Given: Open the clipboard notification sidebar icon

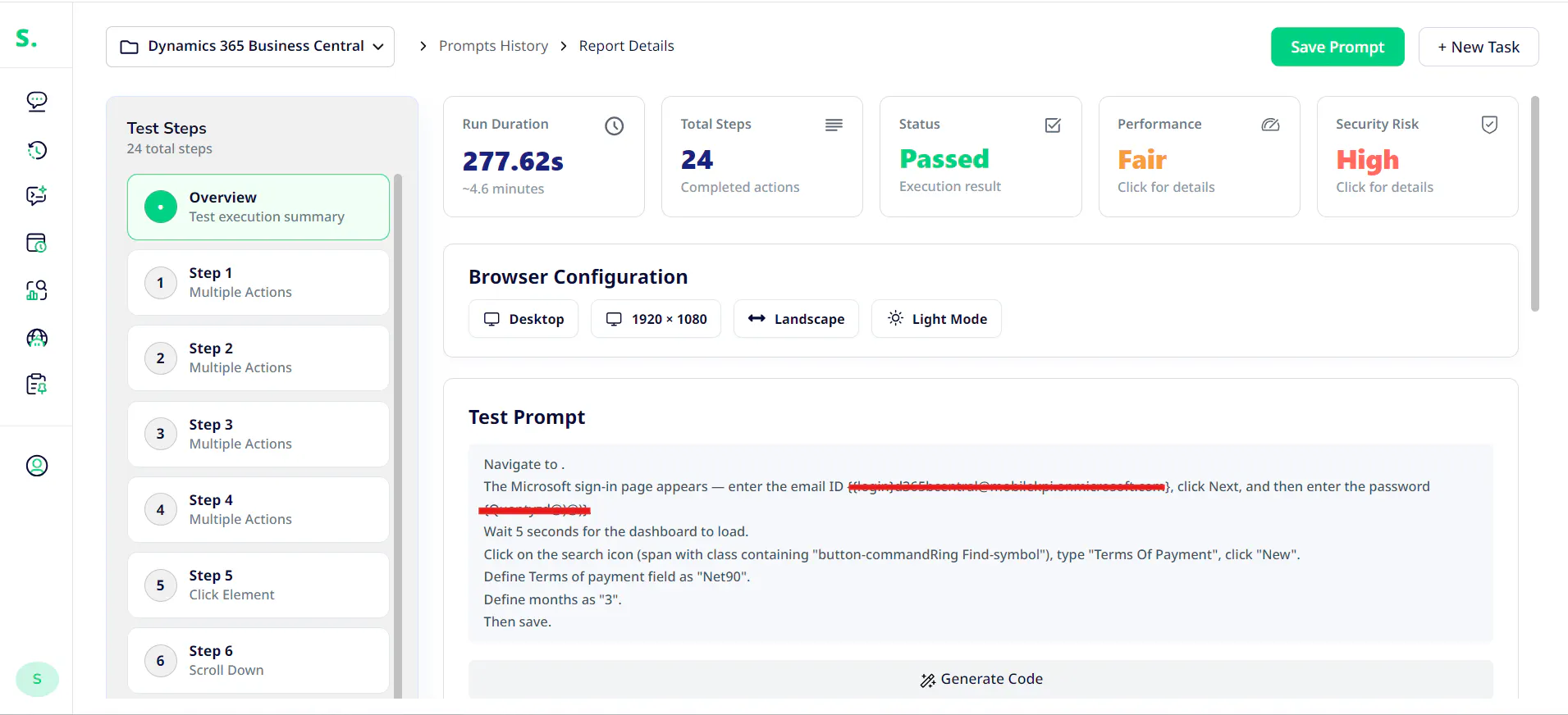Looking at the screenshot, I should click(37, 384).
